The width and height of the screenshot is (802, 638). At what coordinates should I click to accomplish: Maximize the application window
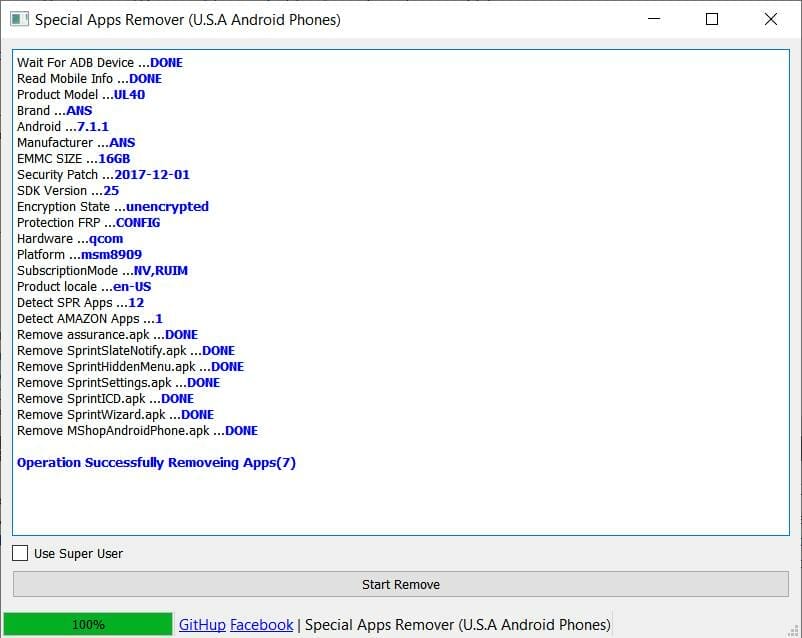pos(712,18)
